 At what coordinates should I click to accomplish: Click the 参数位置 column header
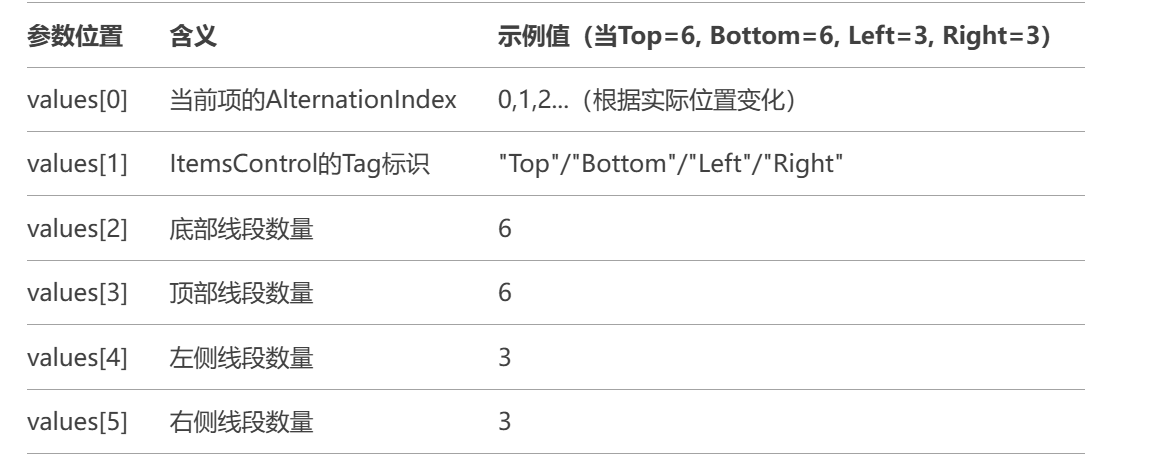click(x=75, y=36)
